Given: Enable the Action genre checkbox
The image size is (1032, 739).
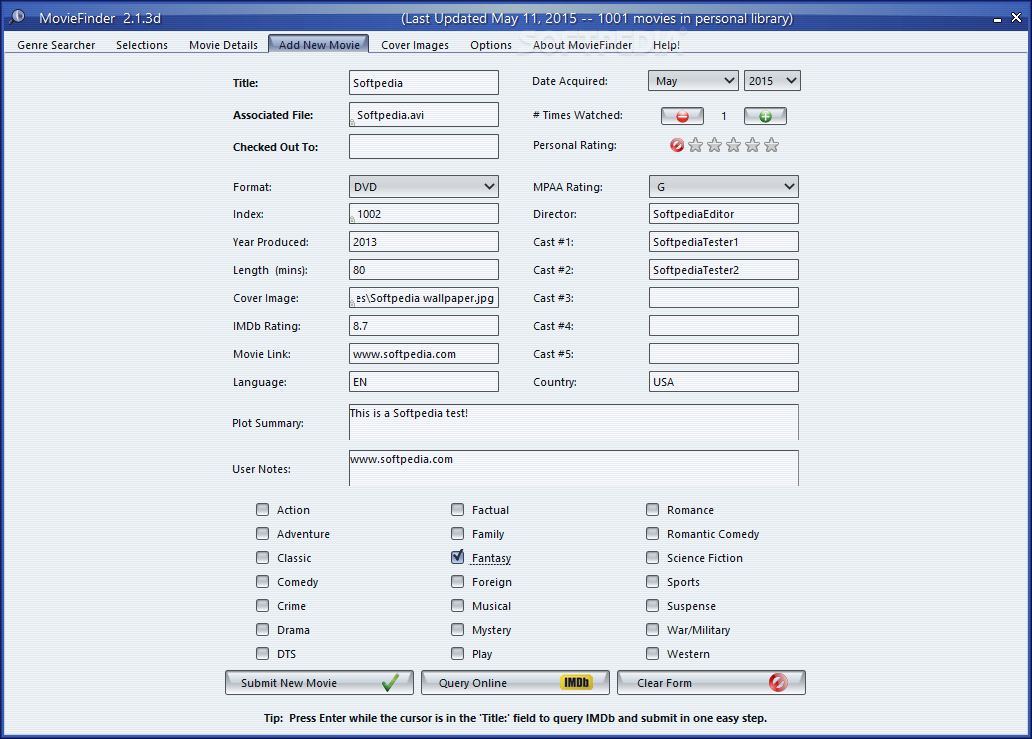Looking at the screenshot, I should 263,509.
